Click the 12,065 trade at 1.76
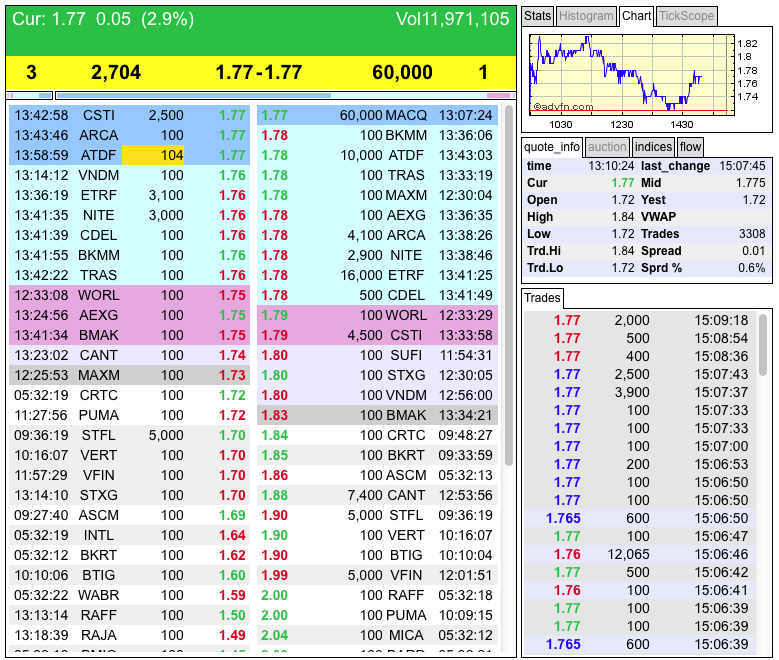Viewport: 779px width, 660px height. (639, 554)
